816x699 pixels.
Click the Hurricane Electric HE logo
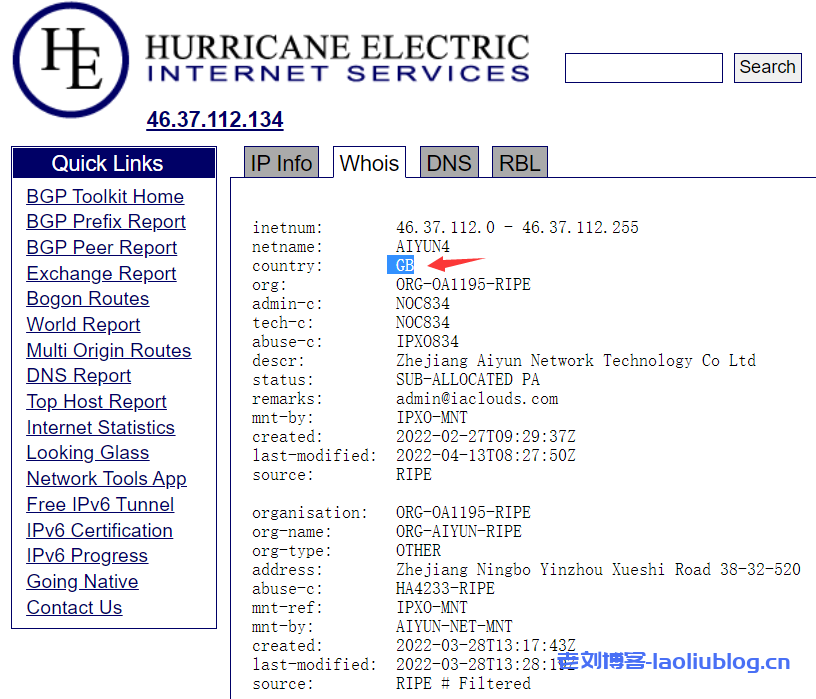[71, 60]
